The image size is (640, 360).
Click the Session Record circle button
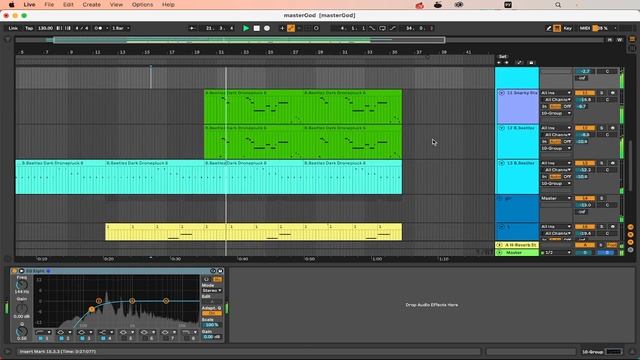click(316, 28)
